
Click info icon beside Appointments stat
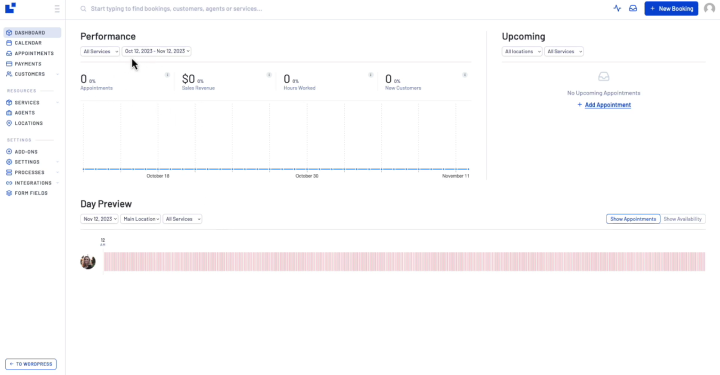(167, 75)
